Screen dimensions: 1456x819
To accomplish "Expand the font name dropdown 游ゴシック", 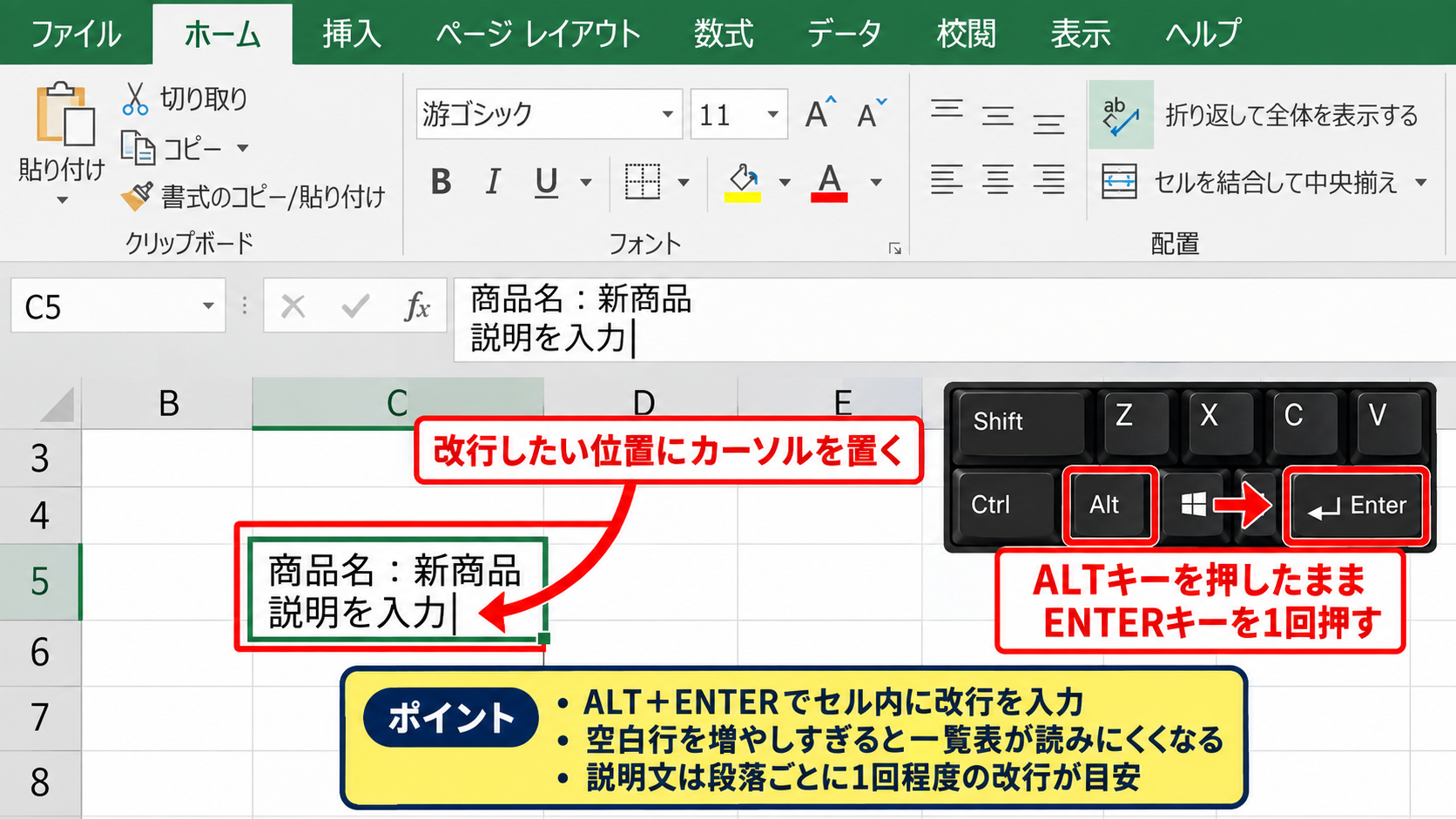I will point(667,114).
